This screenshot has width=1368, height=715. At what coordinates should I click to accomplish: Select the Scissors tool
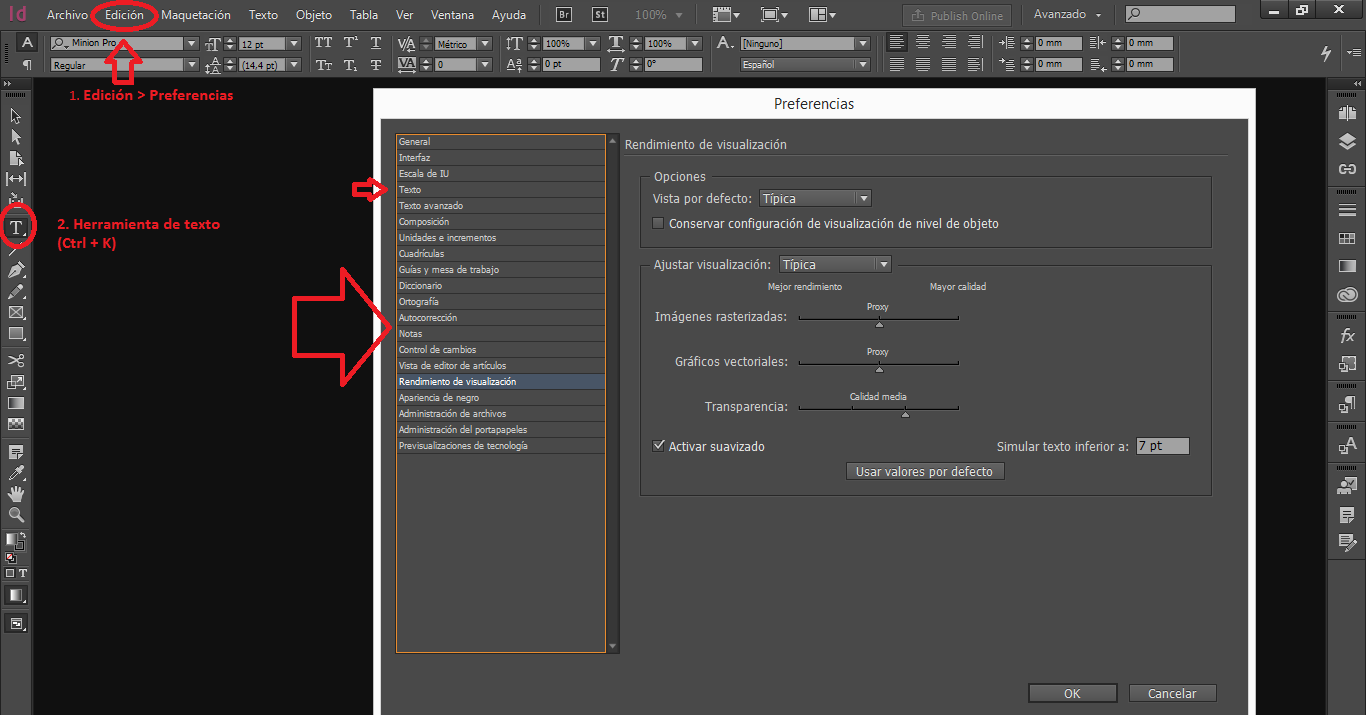[16, 360]
